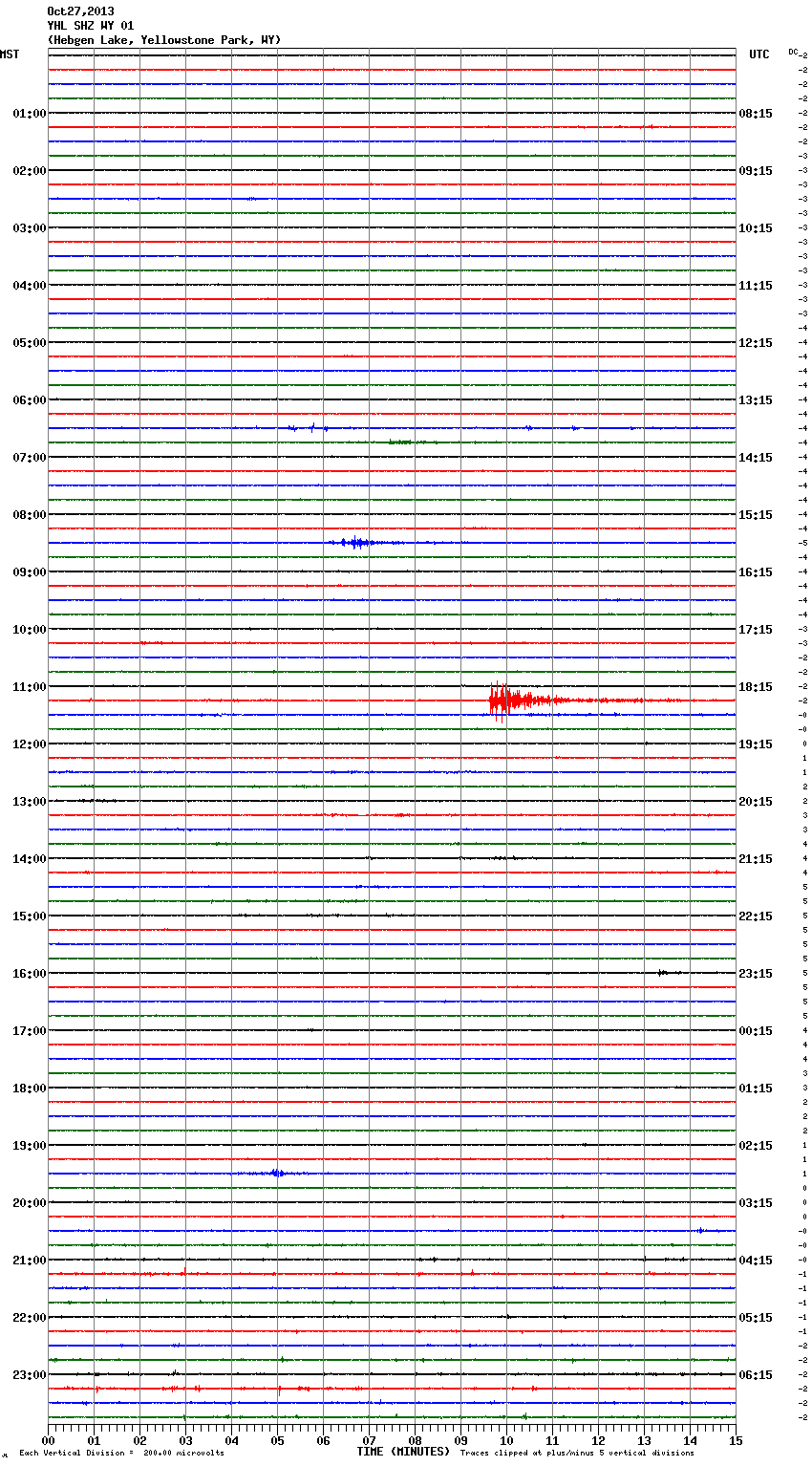This screenshot has height=1466, width=812.
Task: Click the 'Each Vertical Division = 200.00 microvolts' note
Action: [121, 1453]
